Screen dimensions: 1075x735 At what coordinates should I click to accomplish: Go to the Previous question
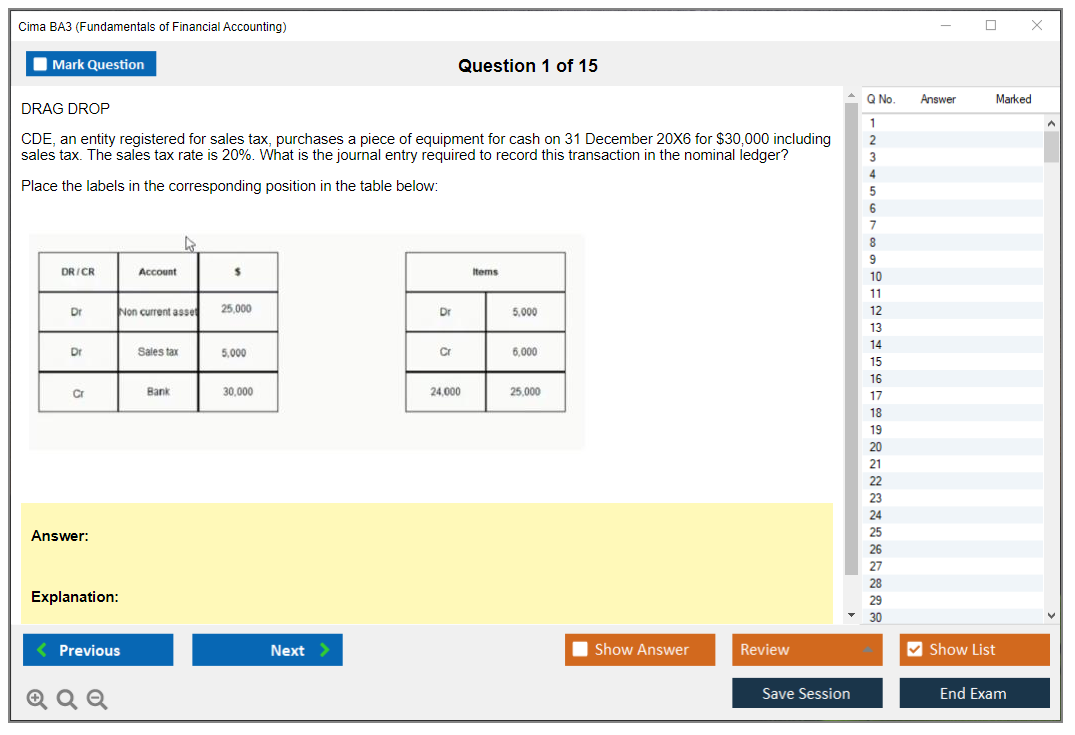[98, 650]
